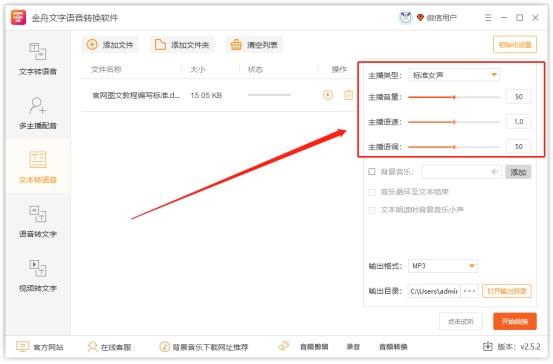Click the three-dot browse button for output directory
This screenshot has width=553, height=364.
click(469, 291)
